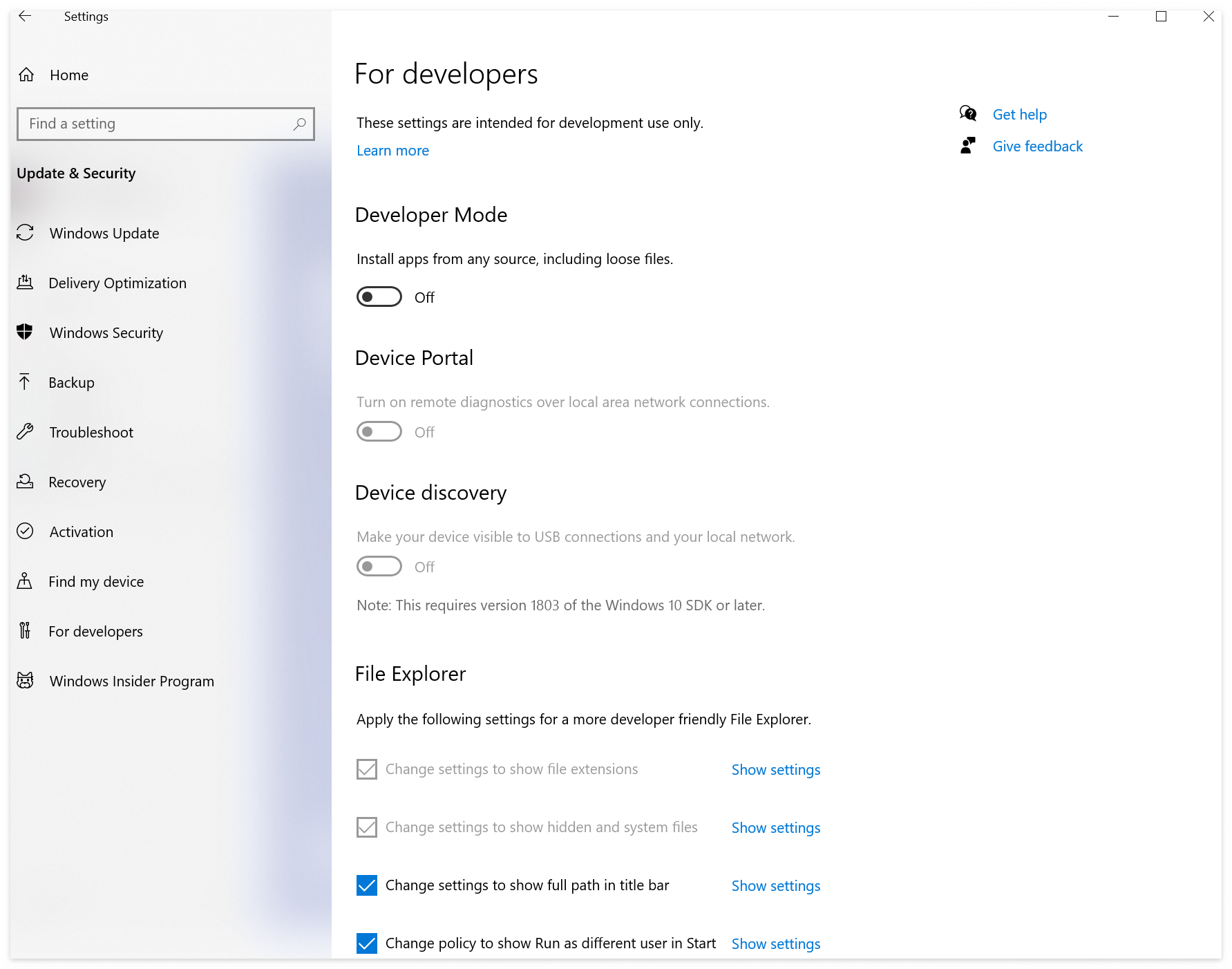The image size is (1232, 969).
Task: Click the Windows Update refresh icon
Action: [25, 233]
